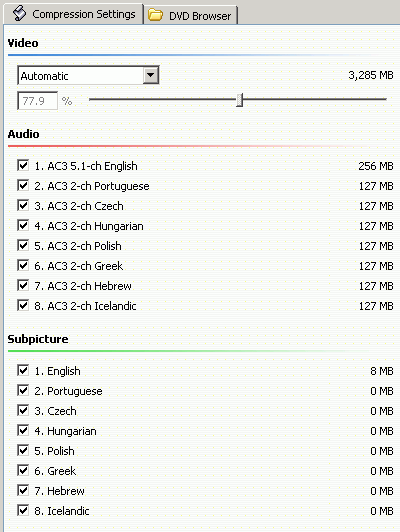
Task: Switch to the DVD Browser tab
Action: pyautogui.click(x=191, y=15)
